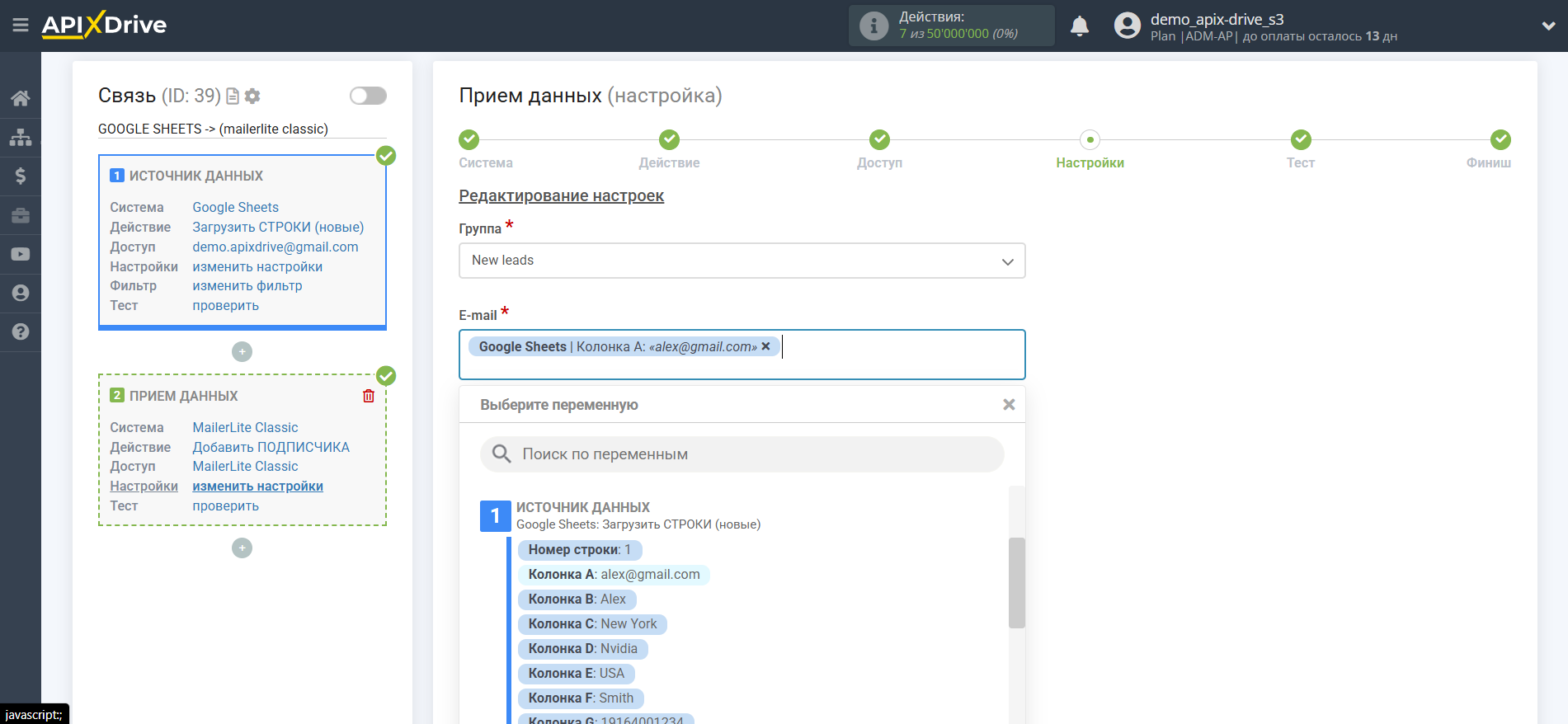The image size is (1568, 724).
Task: Open connections sitemap icon in sidebar
Action: pos(21,137)
